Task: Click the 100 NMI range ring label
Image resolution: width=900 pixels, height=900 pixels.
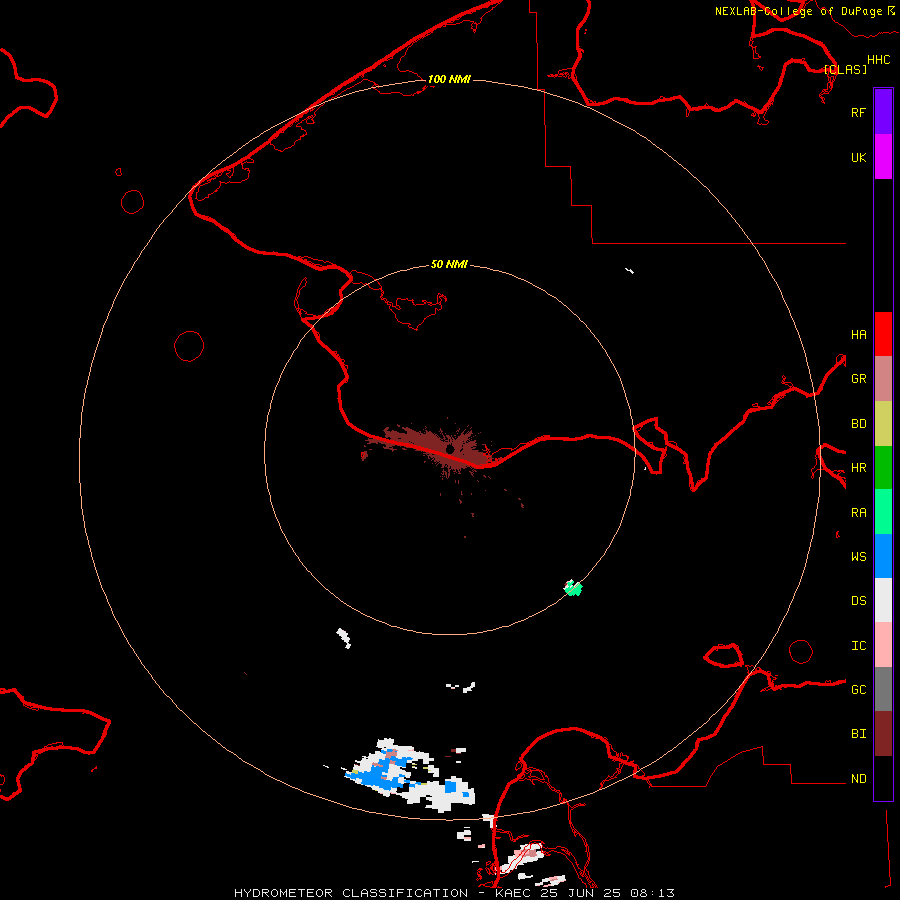Action: click(449, 79)
